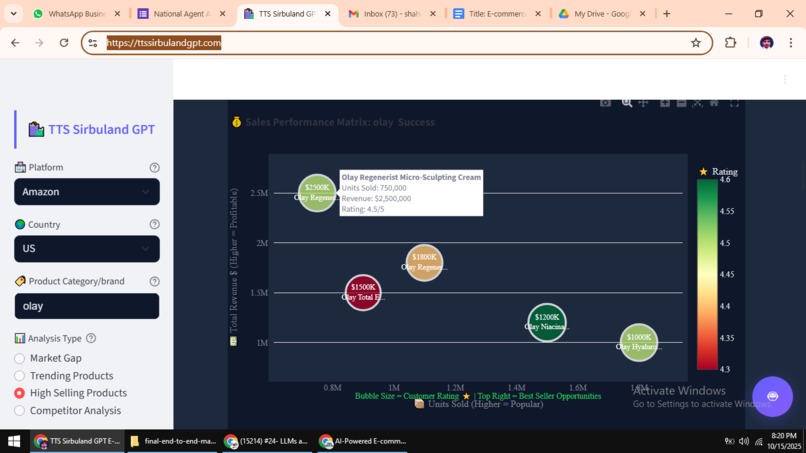Click the $1200K Olay Niacinamide bubble

(x=546, y=322)
